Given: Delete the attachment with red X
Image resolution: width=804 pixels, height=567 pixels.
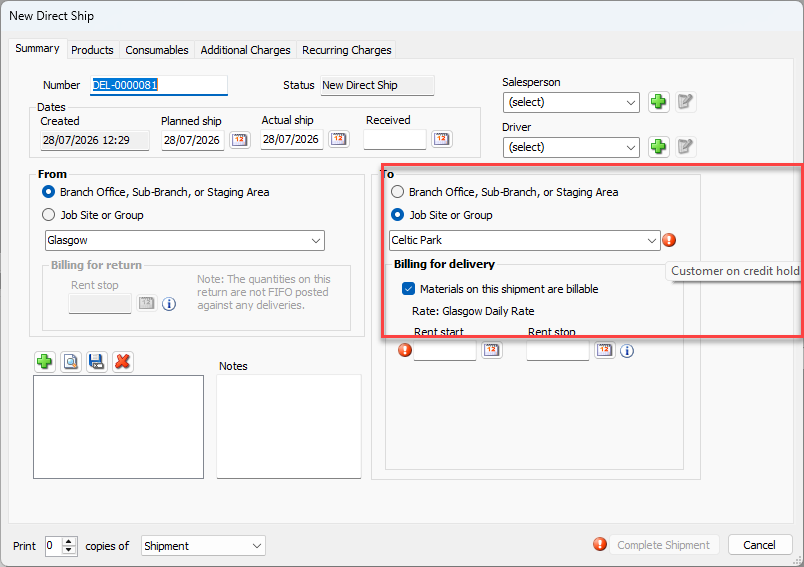Looking at the screenshot, I should [123, 362].
